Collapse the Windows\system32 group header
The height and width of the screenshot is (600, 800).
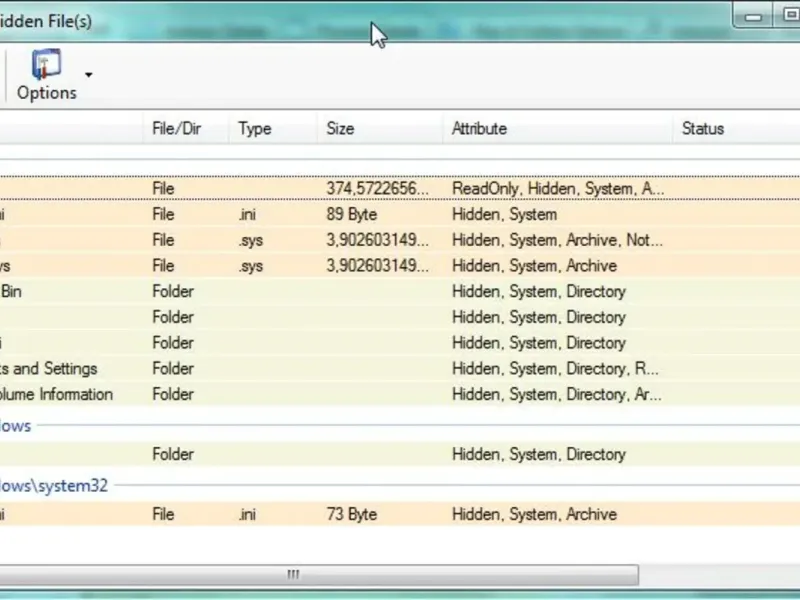(54, 486)
